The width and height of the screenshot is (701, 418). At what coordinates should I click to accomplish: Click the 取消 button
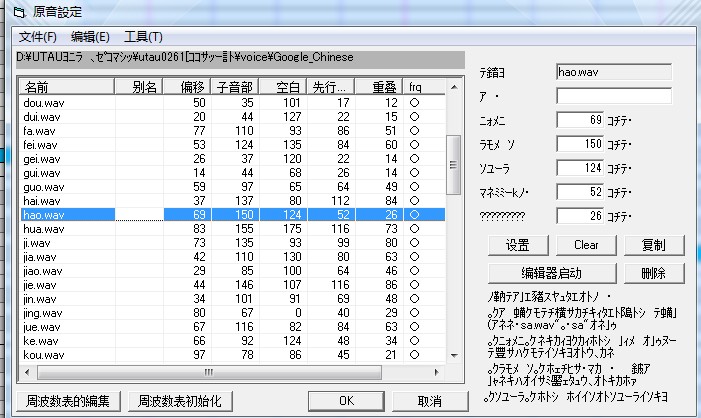coord(430,401)
